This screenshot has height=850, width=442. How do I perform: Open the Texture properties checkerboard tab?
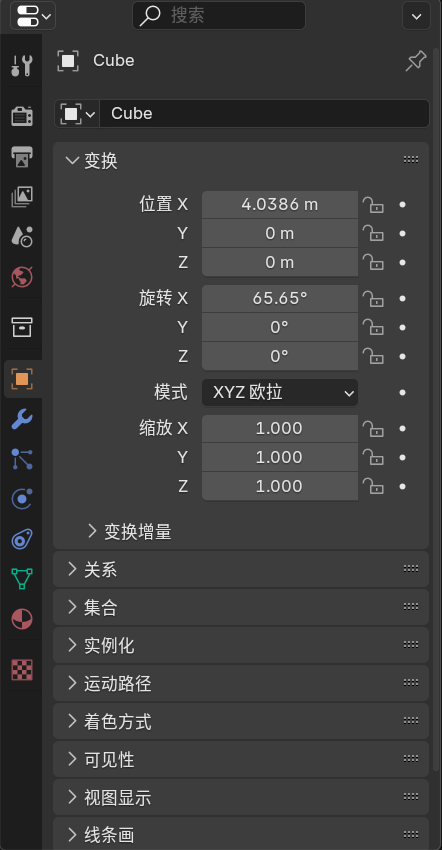click(x=22, y=670)
